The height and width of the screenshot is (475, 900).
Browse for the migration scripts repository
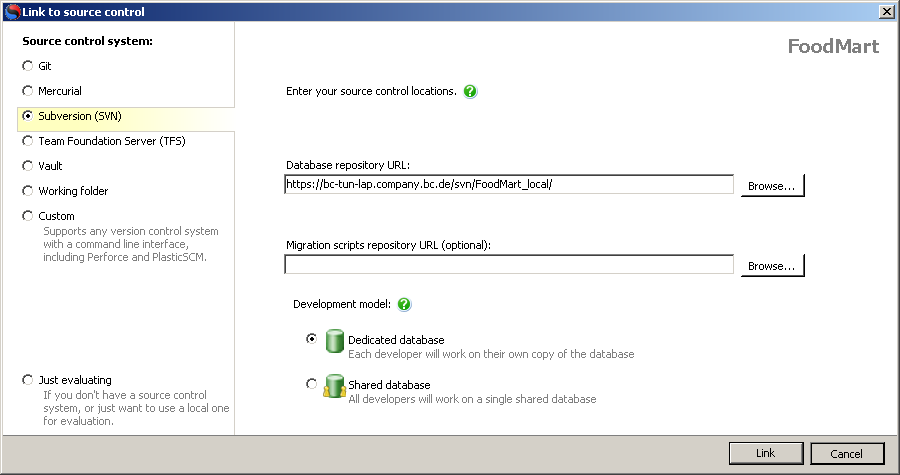(x=773, y=266)
